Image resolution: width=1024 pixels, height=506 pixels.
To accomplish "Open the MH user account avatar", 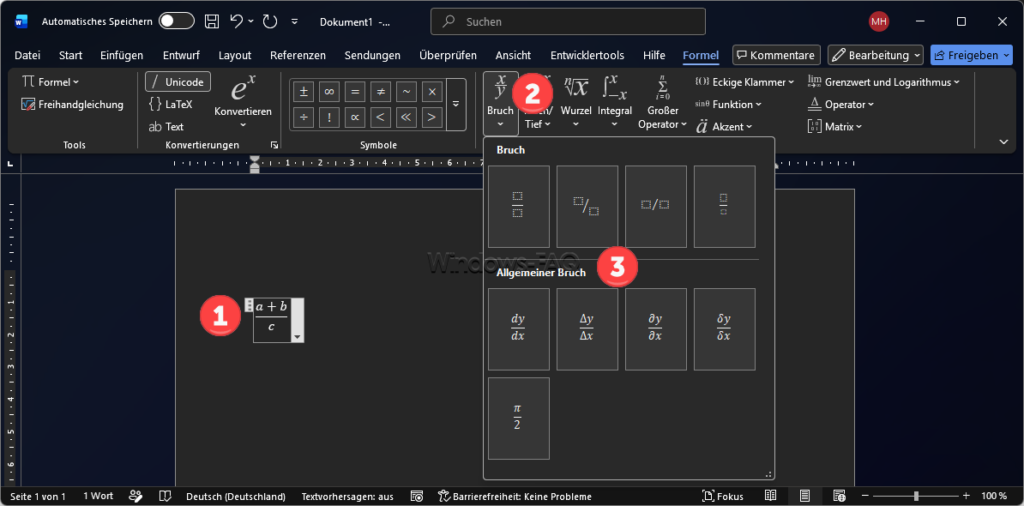I will point(878,22).
